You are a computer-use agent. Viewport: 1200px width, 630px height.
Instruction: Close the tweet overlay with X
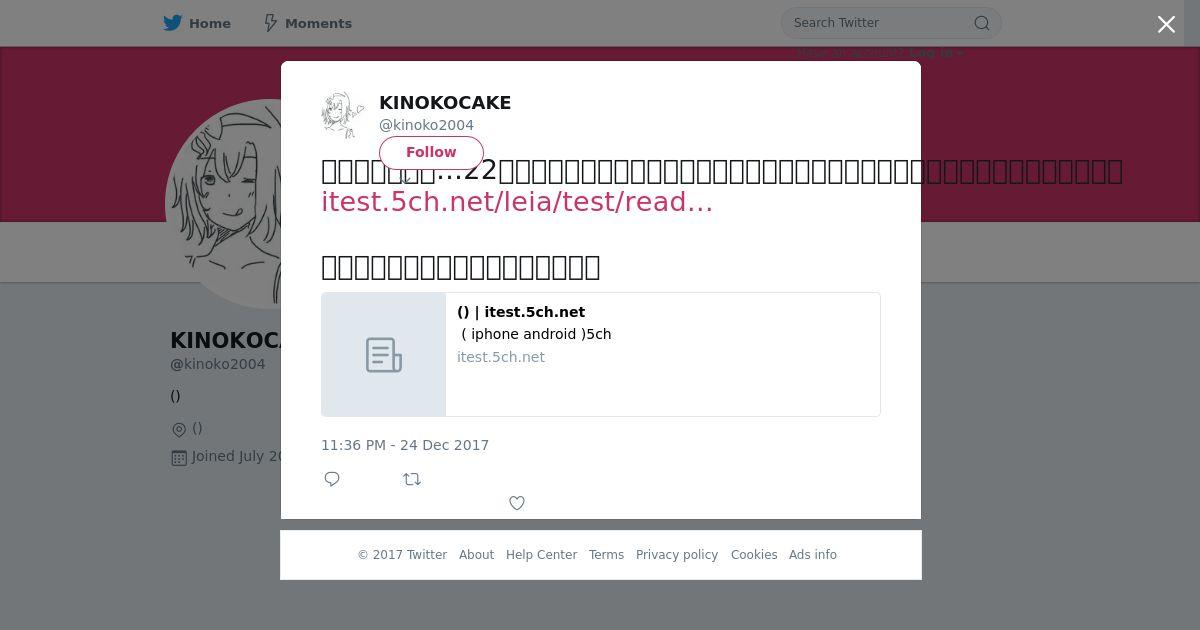(1166, 24)
